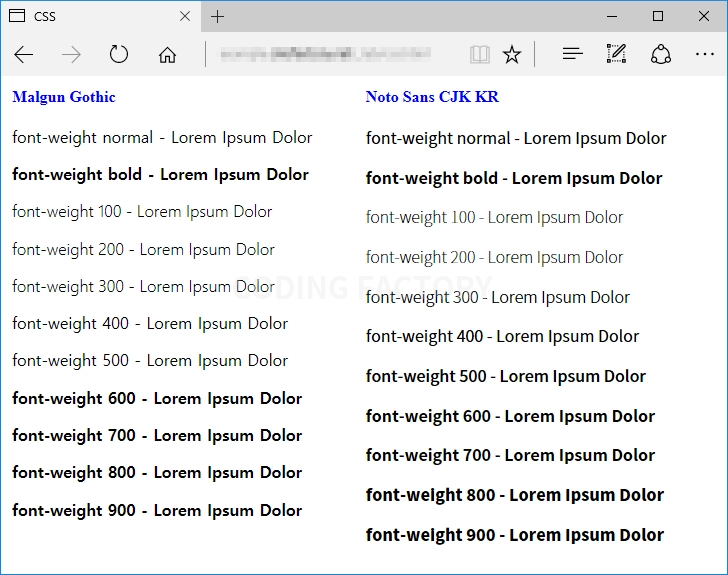This screenshot has width=728, height=575.
Task: Open the Share icon
Action: 661,54
